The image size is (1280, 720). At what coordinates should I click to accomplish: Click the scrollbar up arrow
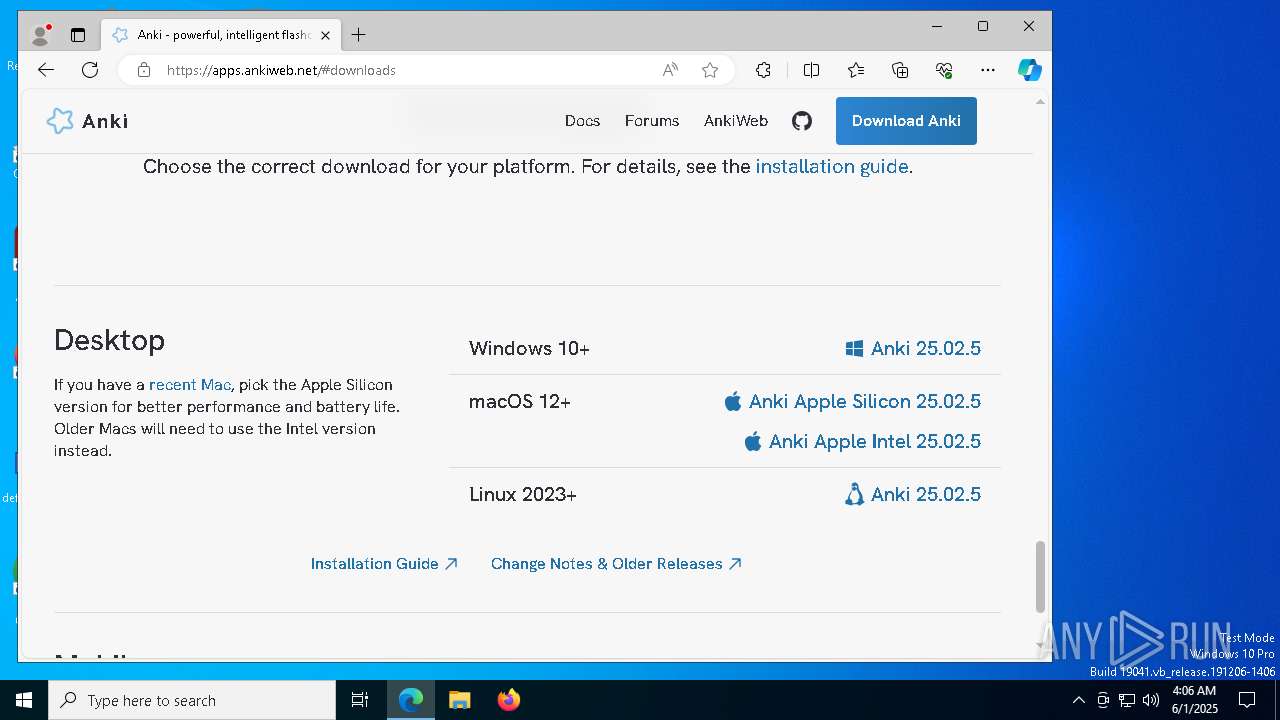(x=1040, y=102)
